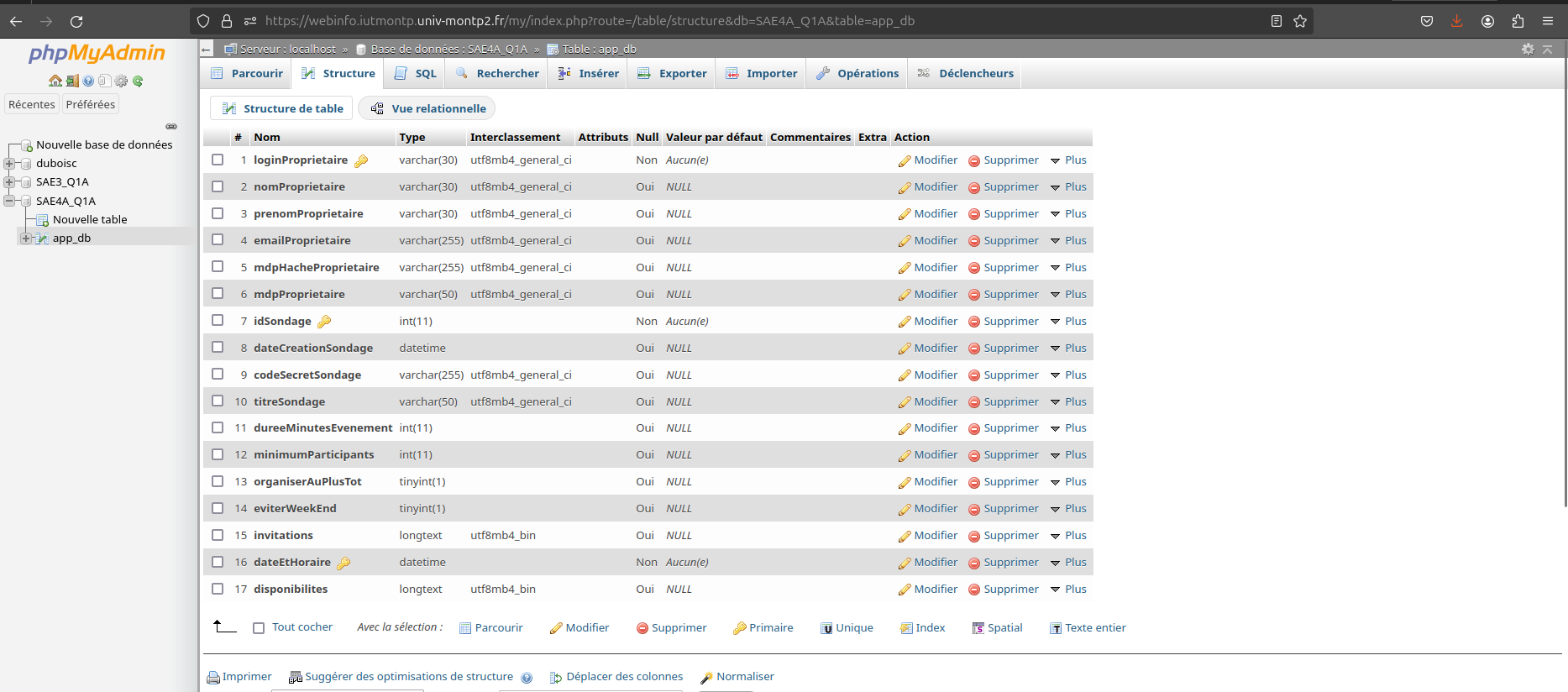
Task: Click the sidebar link/unlink chain icon
Action: pyautogui.click(x=171, y=126)
